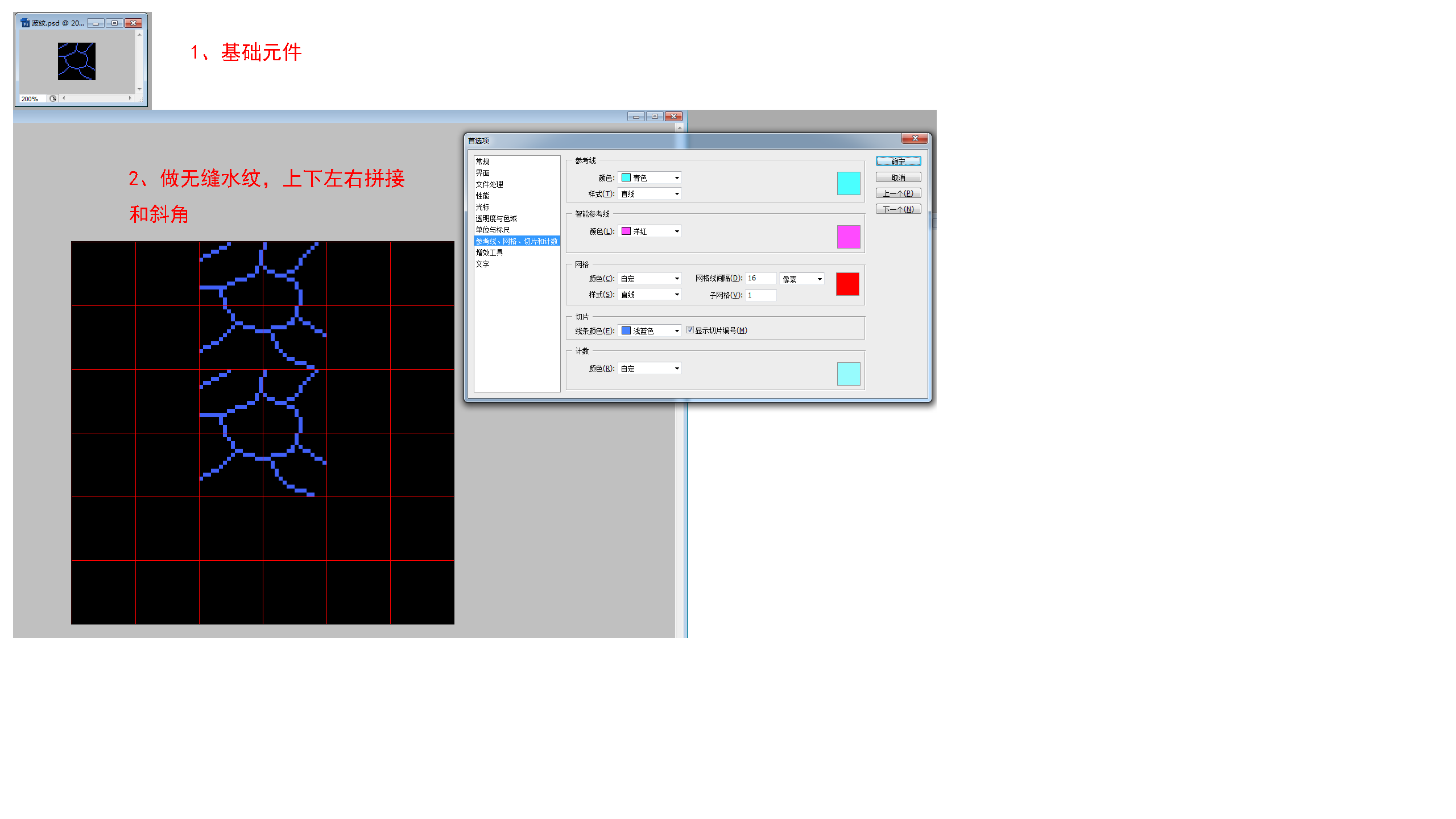Screen dimensions: 1456x819
Task: Click the status icon beside the 200% zoom field
Action: 53,98
